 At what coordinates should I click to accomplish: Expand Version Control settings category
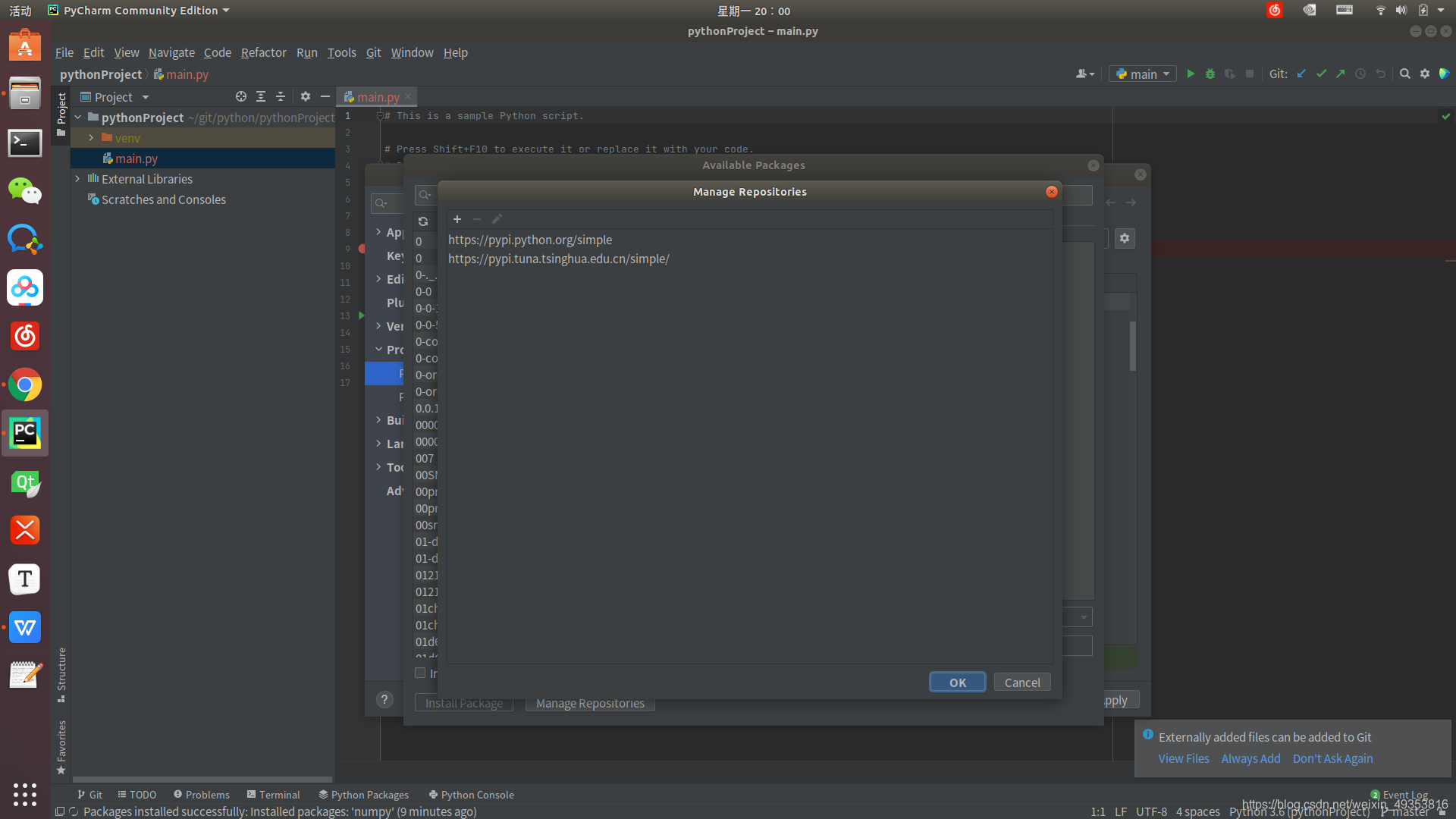coord(378,326)
